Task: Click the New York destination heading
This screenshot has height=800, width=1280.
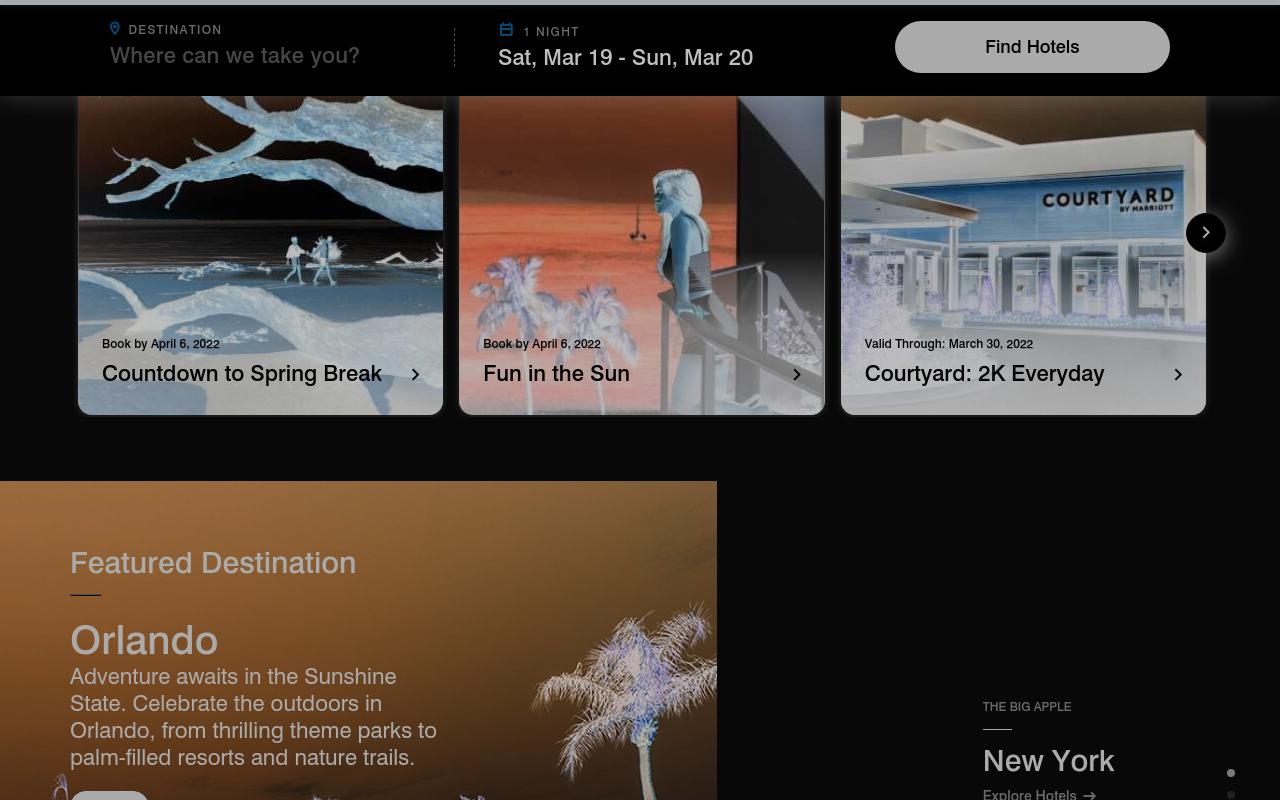Action: tap(1048, 761)
